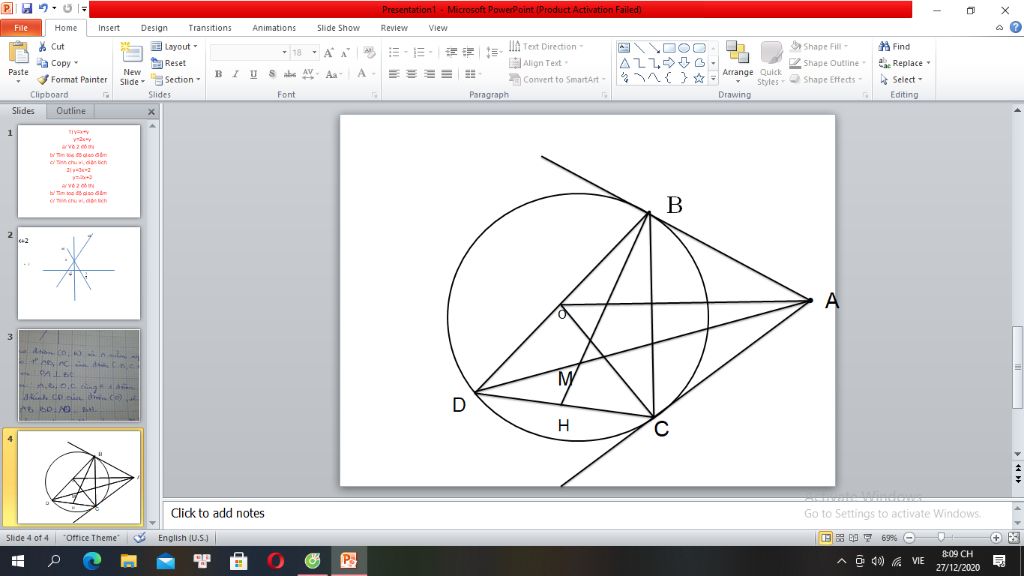
Task: Switch to the Design ribbon tab
Action: pos(154,27)
